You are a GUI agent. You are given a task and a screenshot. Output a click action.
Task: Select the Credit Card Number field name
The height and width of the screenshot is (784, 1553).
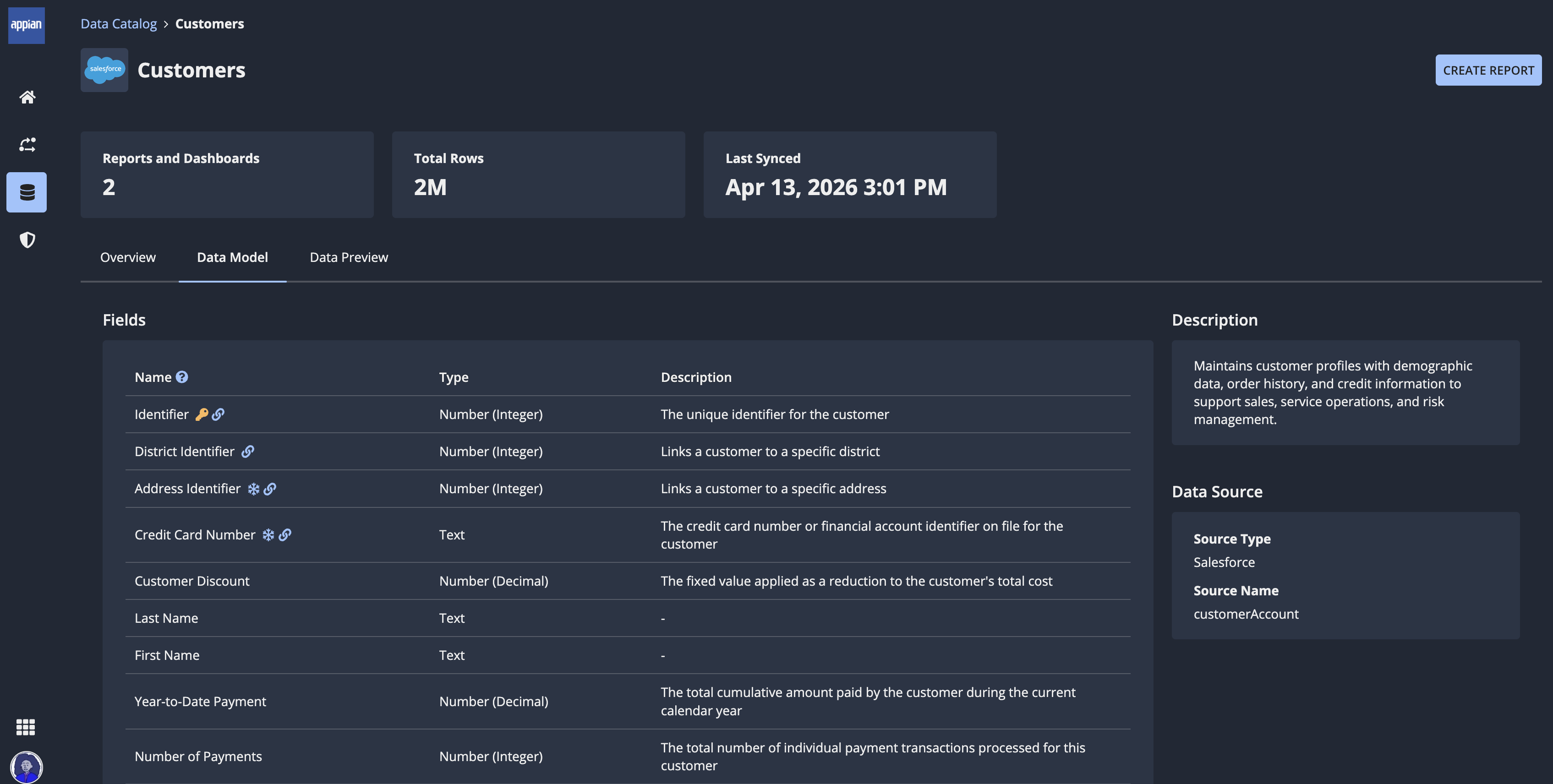(195, 534)
